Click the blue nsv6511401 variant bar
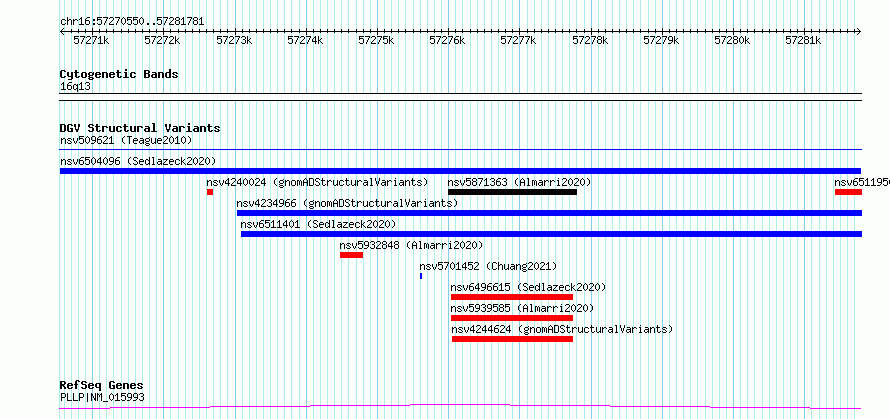Screen dimensions: 890x419 click(552, 234)
